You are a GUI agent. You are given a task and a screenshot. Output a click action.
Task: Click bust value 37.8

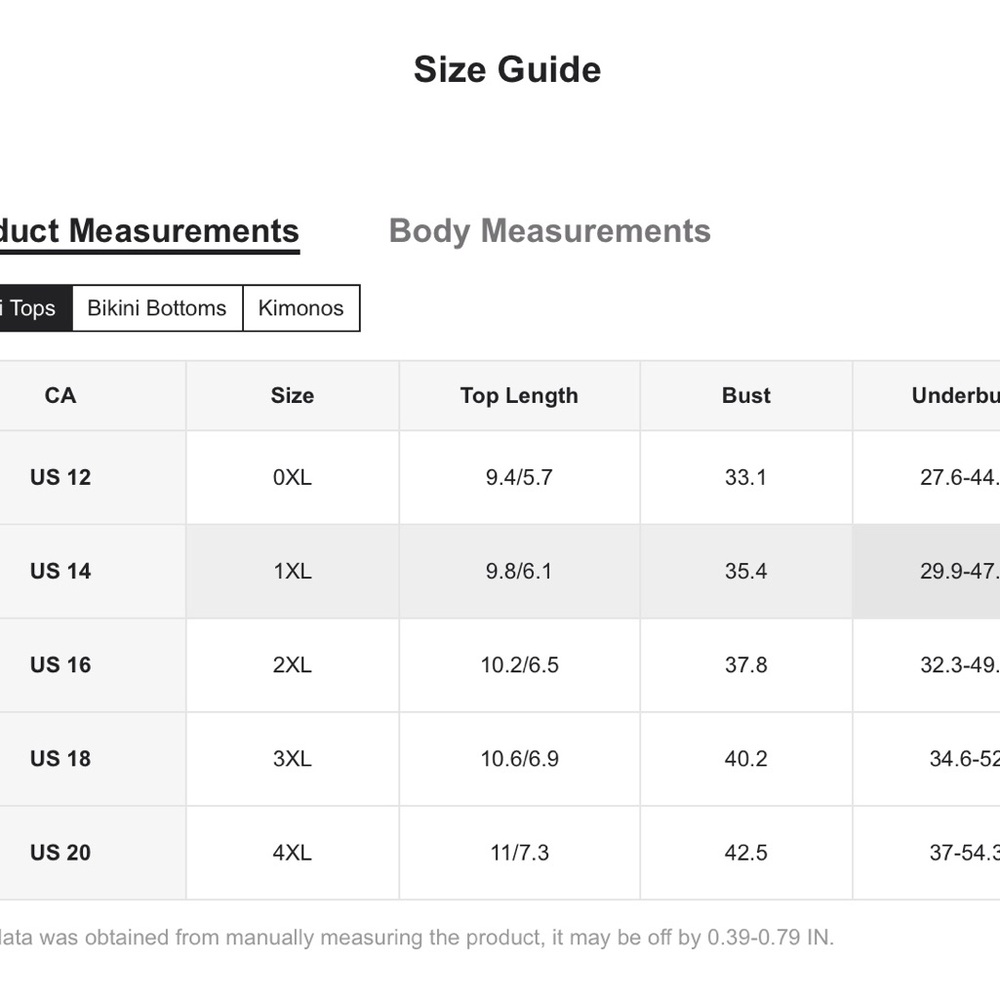(746, 665)
